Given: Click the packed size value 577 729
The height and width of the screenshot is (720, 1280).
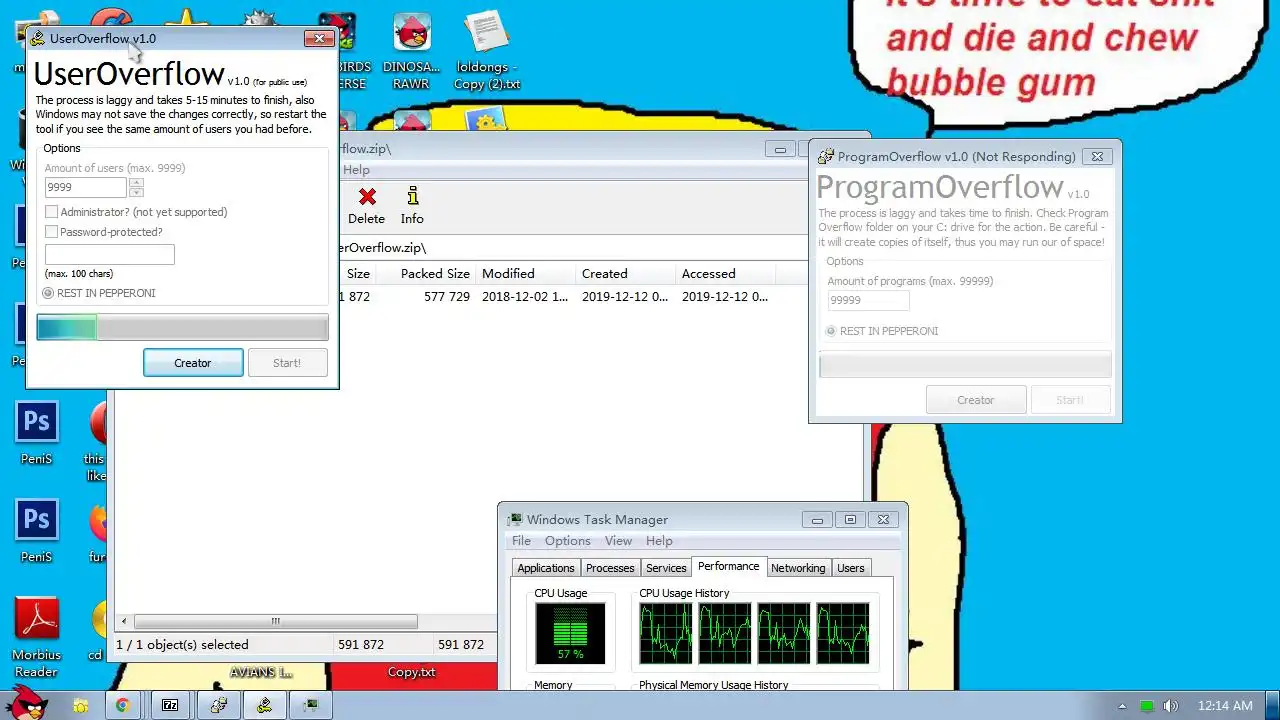Looking at the screenshot, I should 447,297.
